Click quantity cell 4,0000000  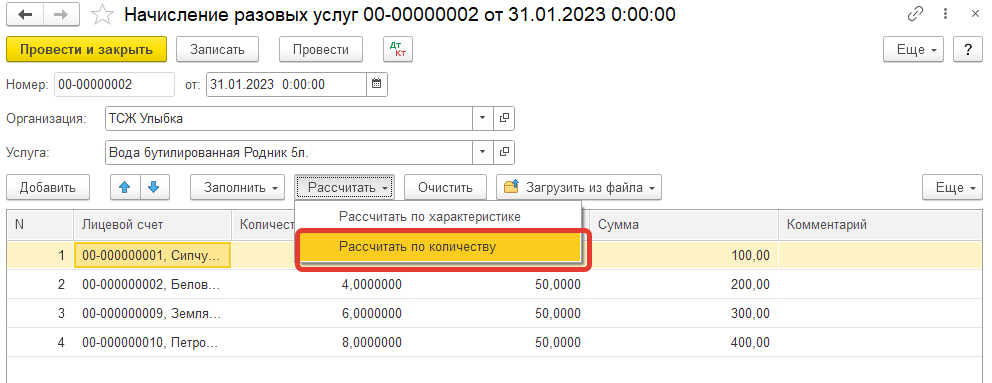coord(321,285)
